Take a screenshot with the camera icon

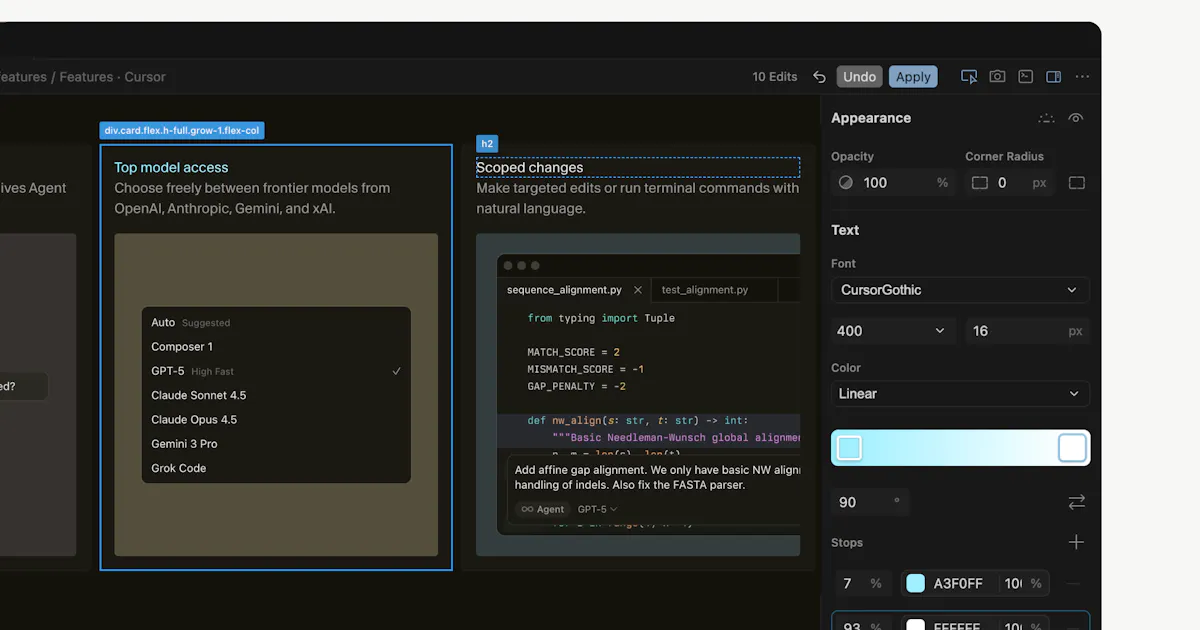(997, 77)
